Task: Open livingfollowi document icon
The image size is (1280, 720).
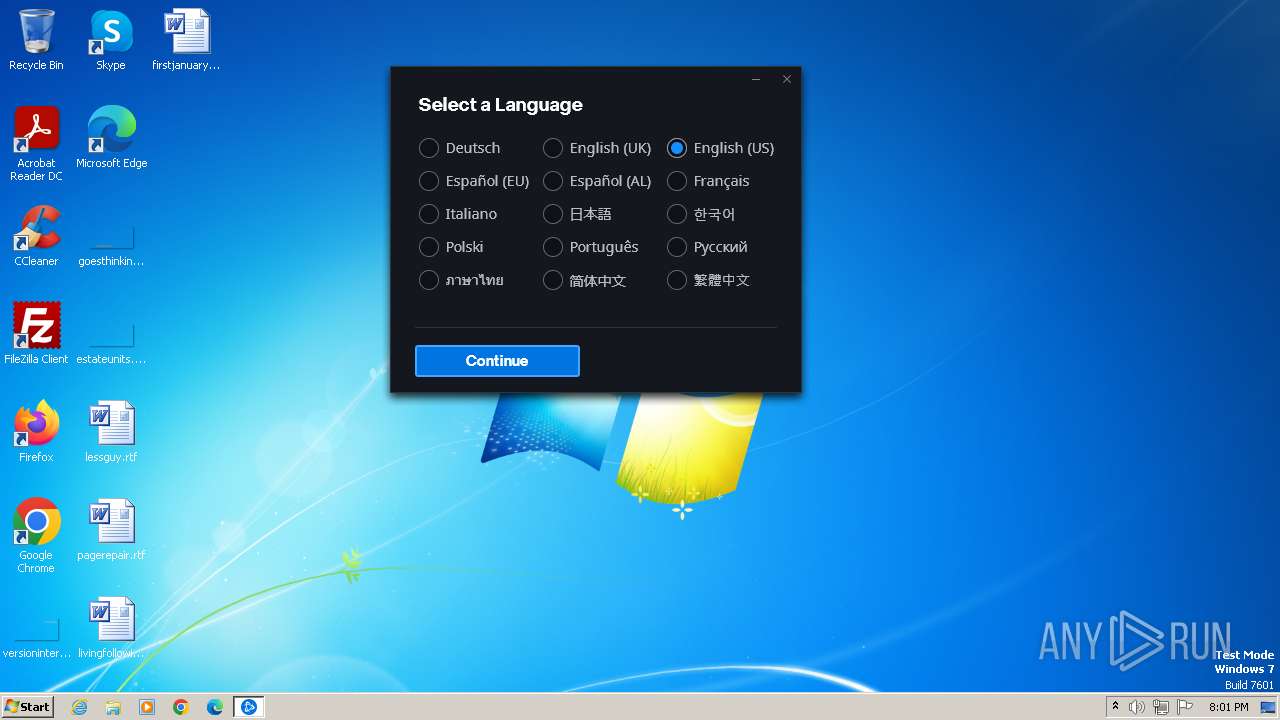Action: click(111, 628)
